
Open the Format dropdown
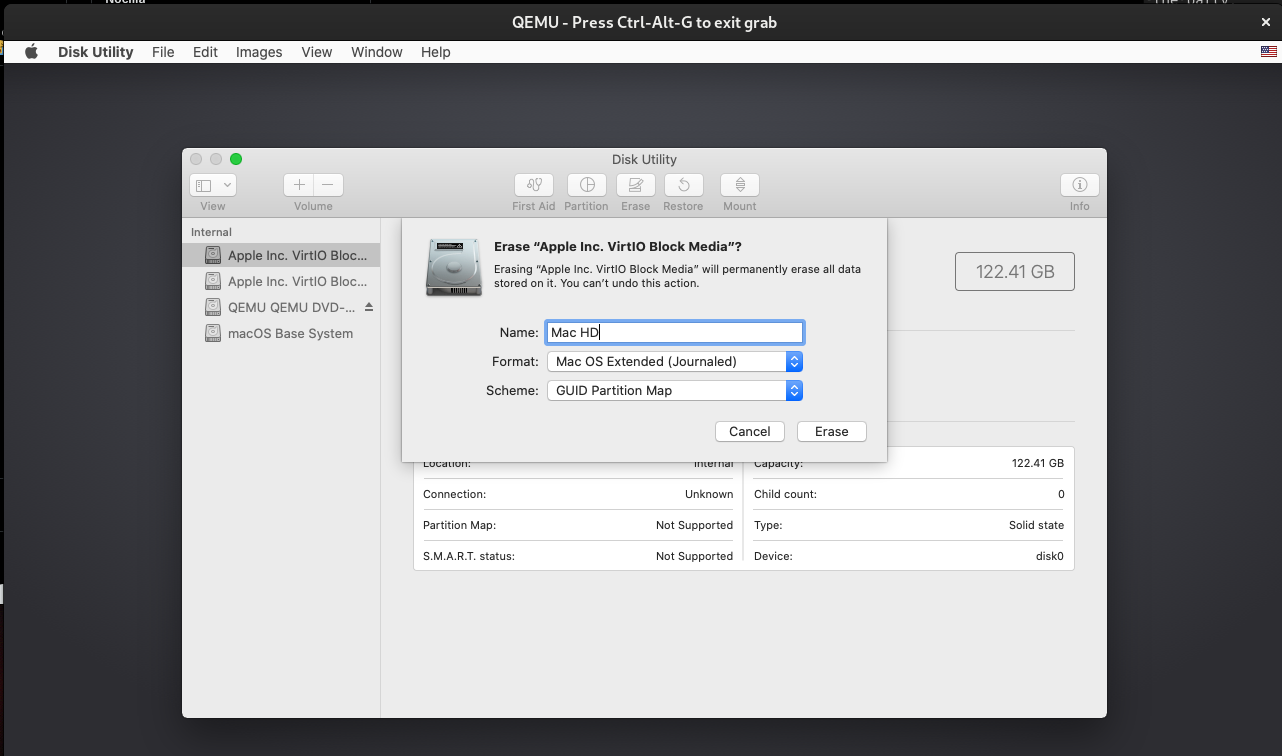675,361
